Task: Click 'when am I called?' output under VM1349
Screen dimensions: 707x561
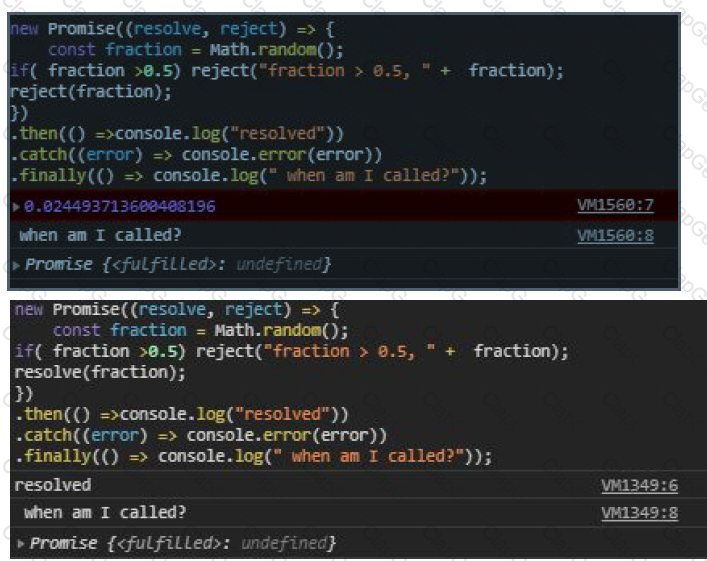Action: (x=105, y=513)
